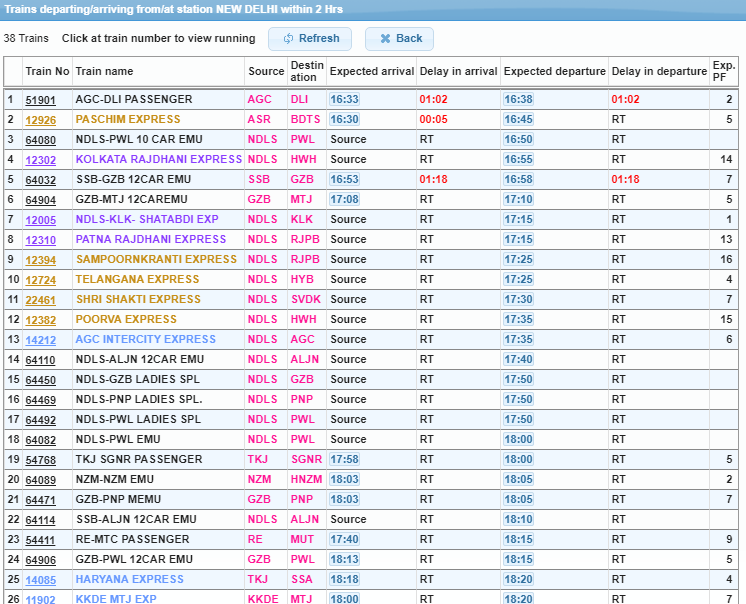Open train number 51901 running status
This screenshot has height=604, width=746.
coord(40,100)
